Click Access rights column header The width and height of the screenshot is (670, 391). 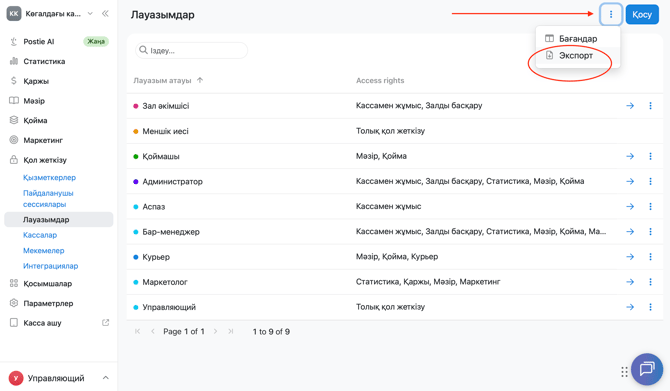tap(380, 80)
